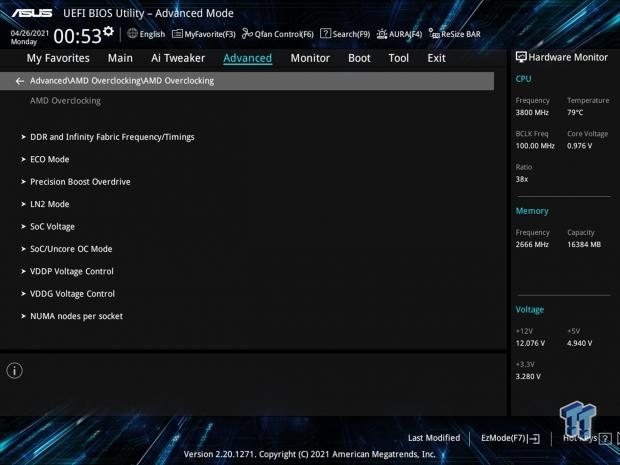Viewport: 620px width, 465px height.
Task: Click the back arrow in the breadcrumb bar
Action: (x=20, y=81)
